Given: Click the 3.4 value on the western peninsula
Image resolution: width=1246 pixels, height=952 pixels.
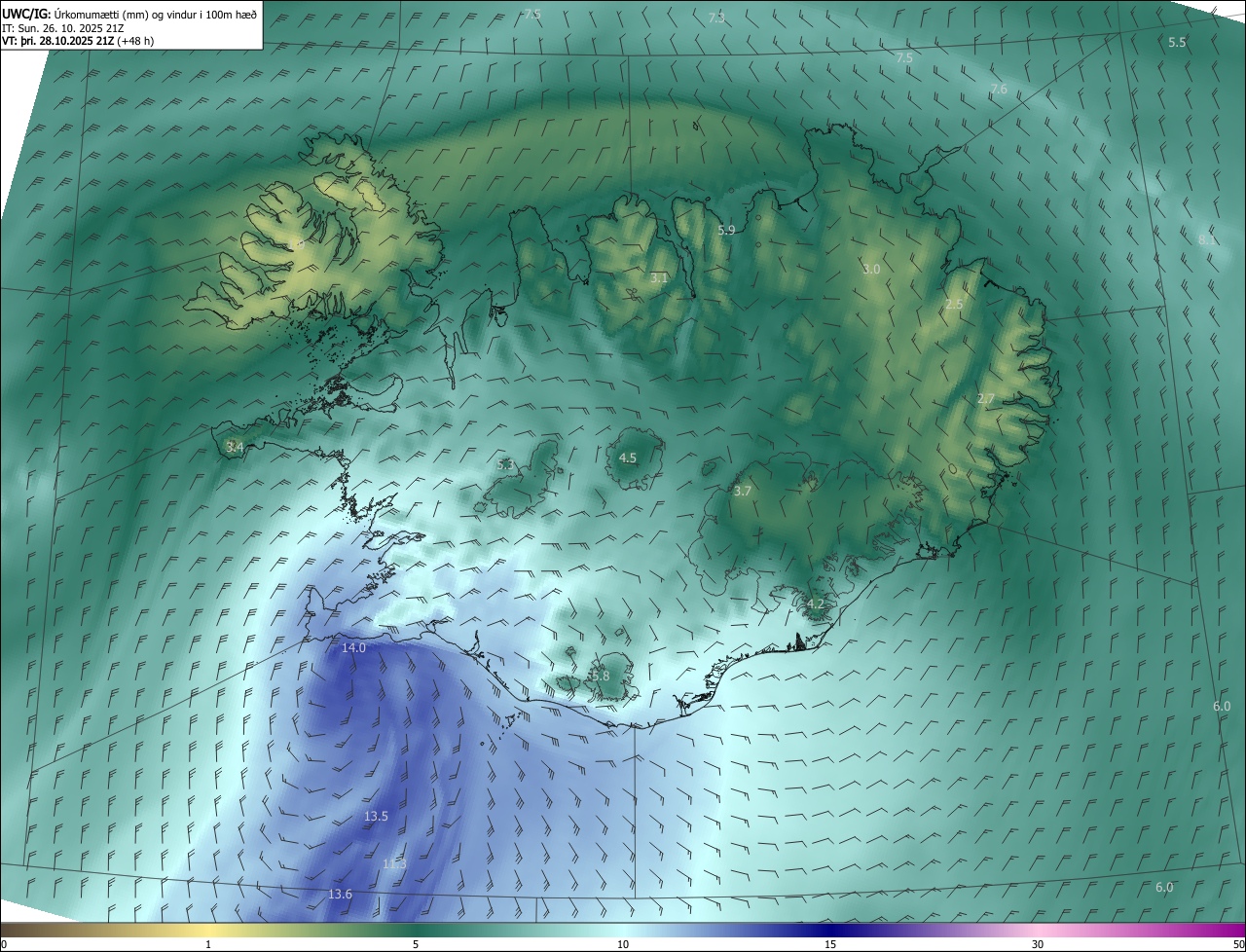Looking at the screenshot, I should 235,448.
